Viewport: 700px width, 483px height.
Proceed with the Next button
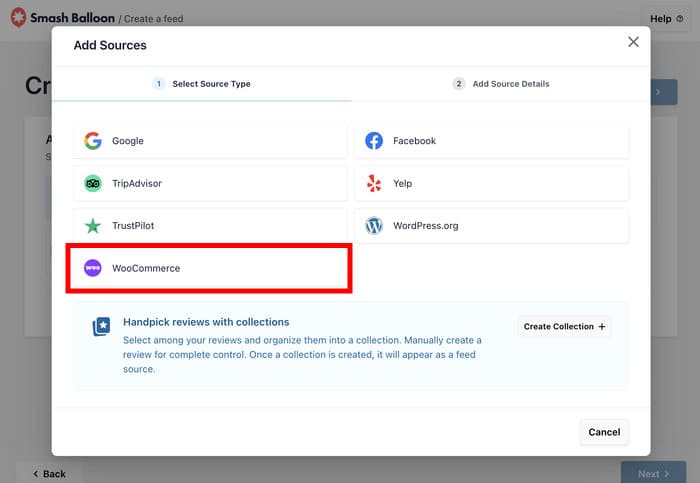pyautogui.click(x=653, y=473)
